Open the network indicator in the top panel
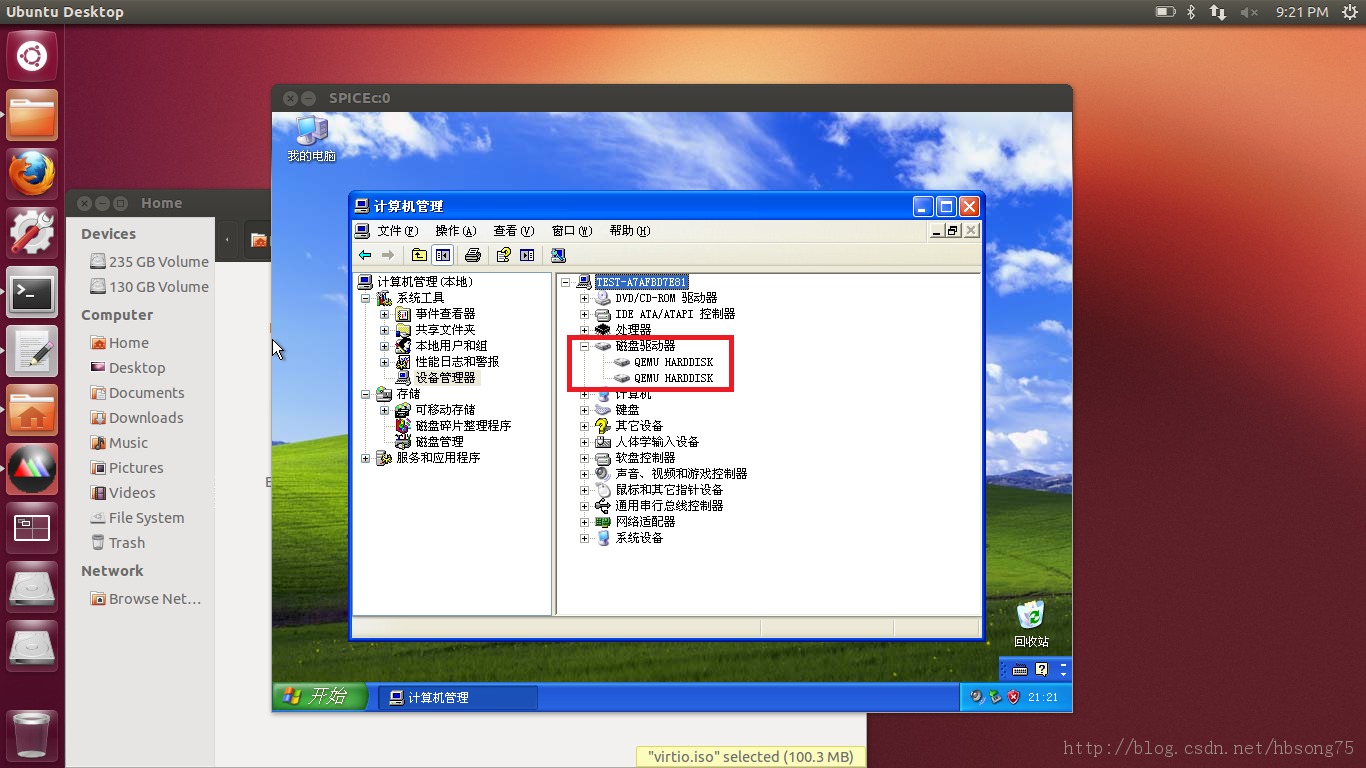The width and height of the screenshot is (1366, 768). pyautogui.click(x=1218, y=12)
